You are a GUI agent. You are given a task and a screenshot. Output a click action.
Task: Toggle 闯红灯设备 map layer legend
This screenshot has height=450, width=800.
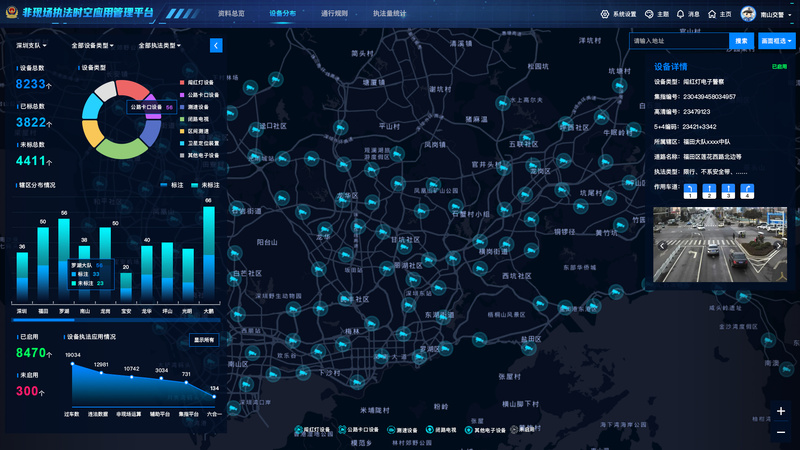(x=312, y=430)
